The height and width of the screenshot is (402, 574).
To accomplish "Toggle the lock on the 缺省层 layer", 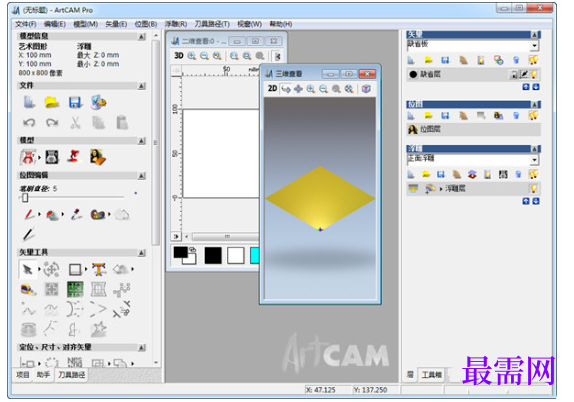I will click(514, 75).
